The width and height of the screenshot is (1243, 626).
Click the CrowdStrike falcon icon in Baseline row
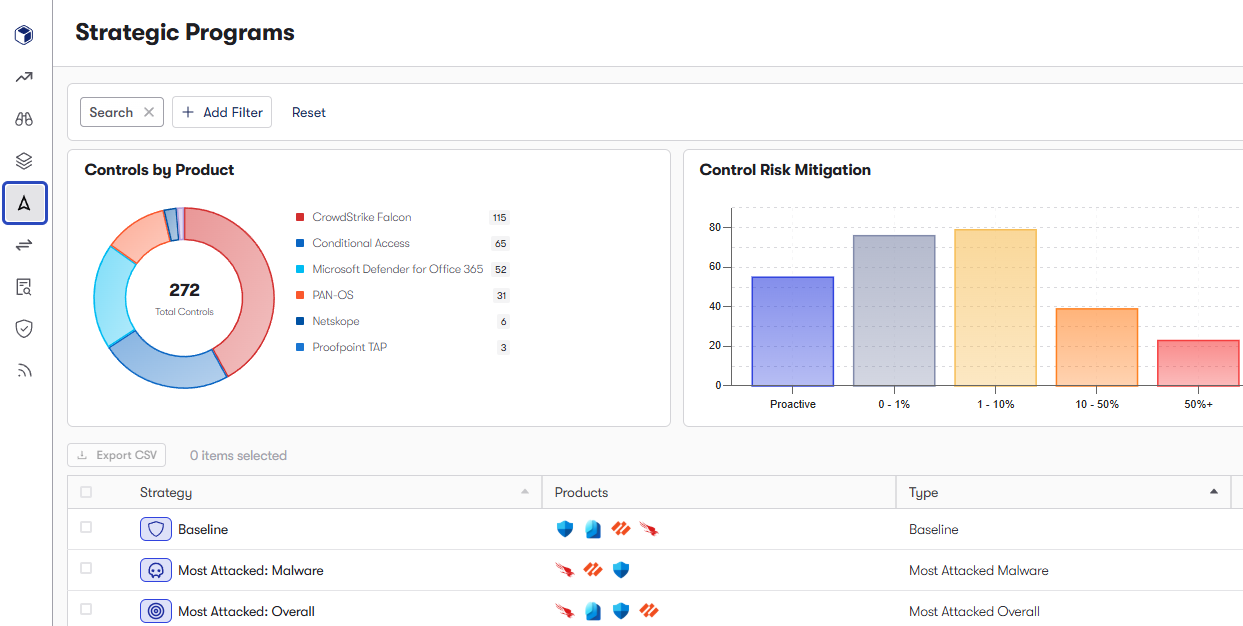(649, 529)
